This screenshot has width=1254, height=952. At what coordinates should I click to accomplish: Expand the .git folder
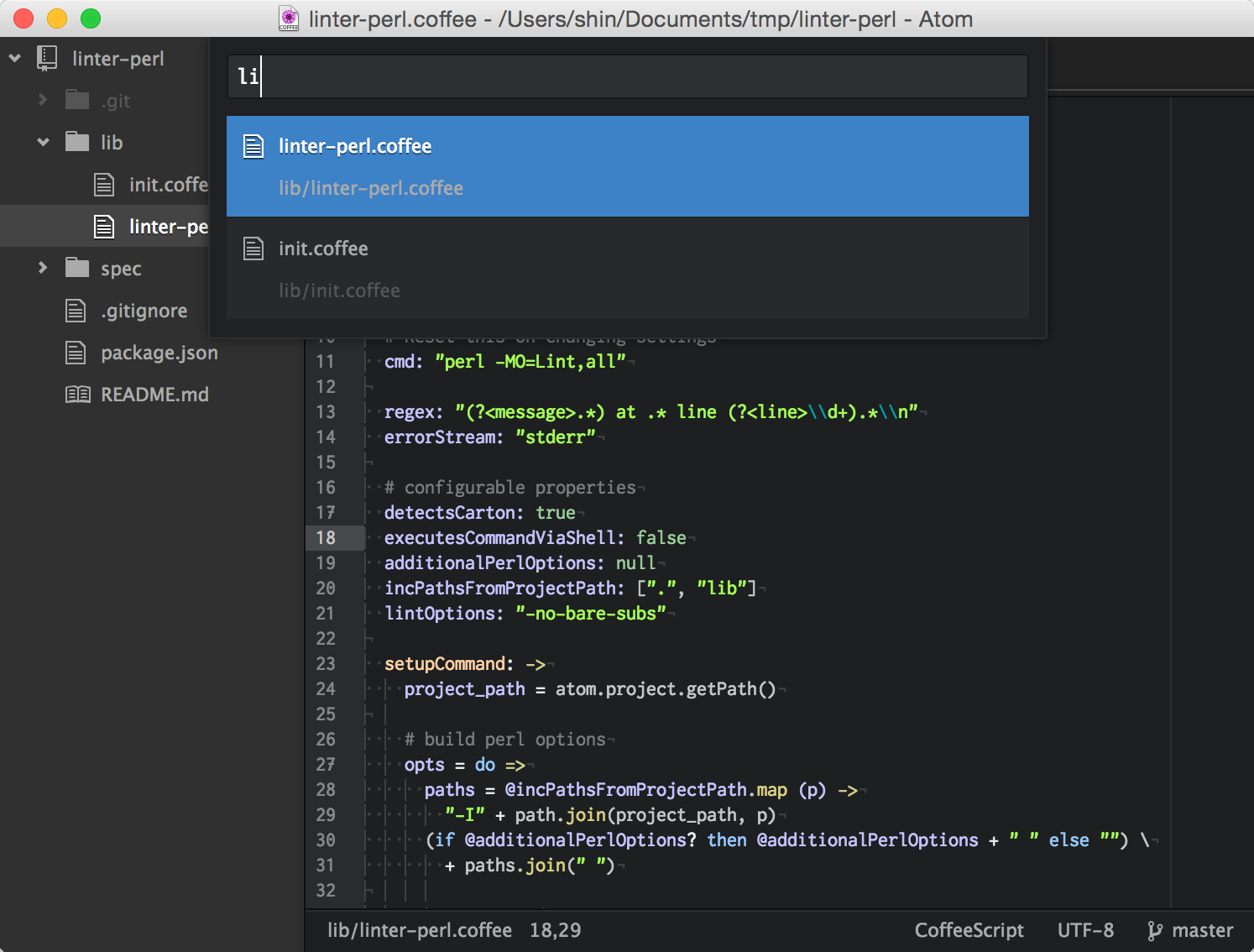[x=43, y=100]
